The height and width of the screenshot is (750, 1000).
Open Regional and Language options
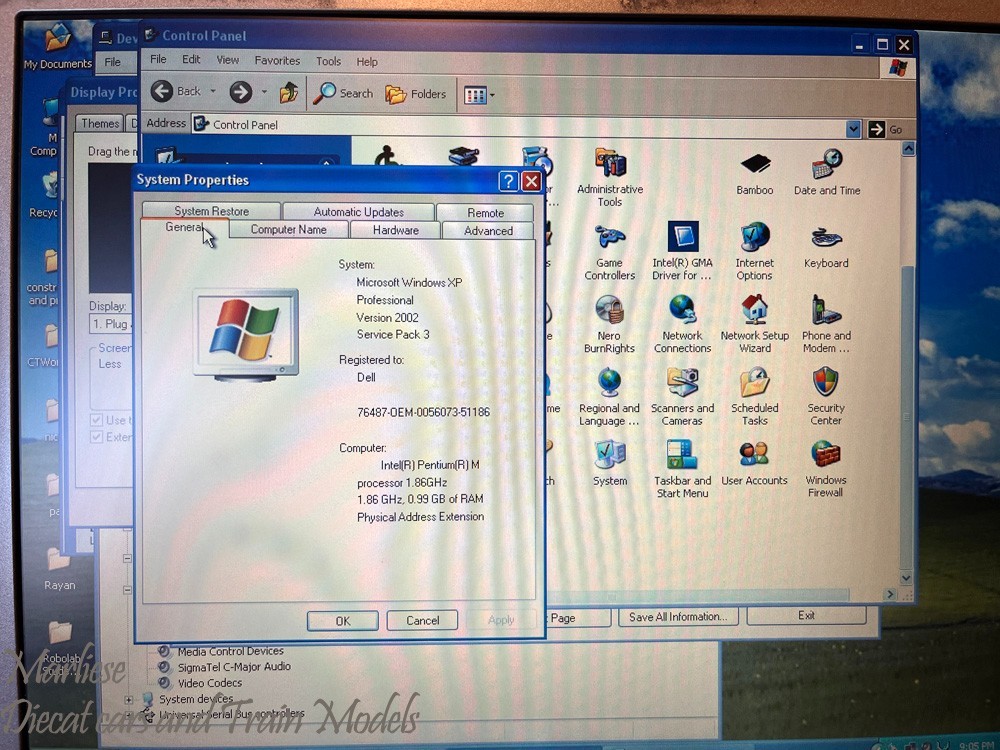tap(609, 397)
